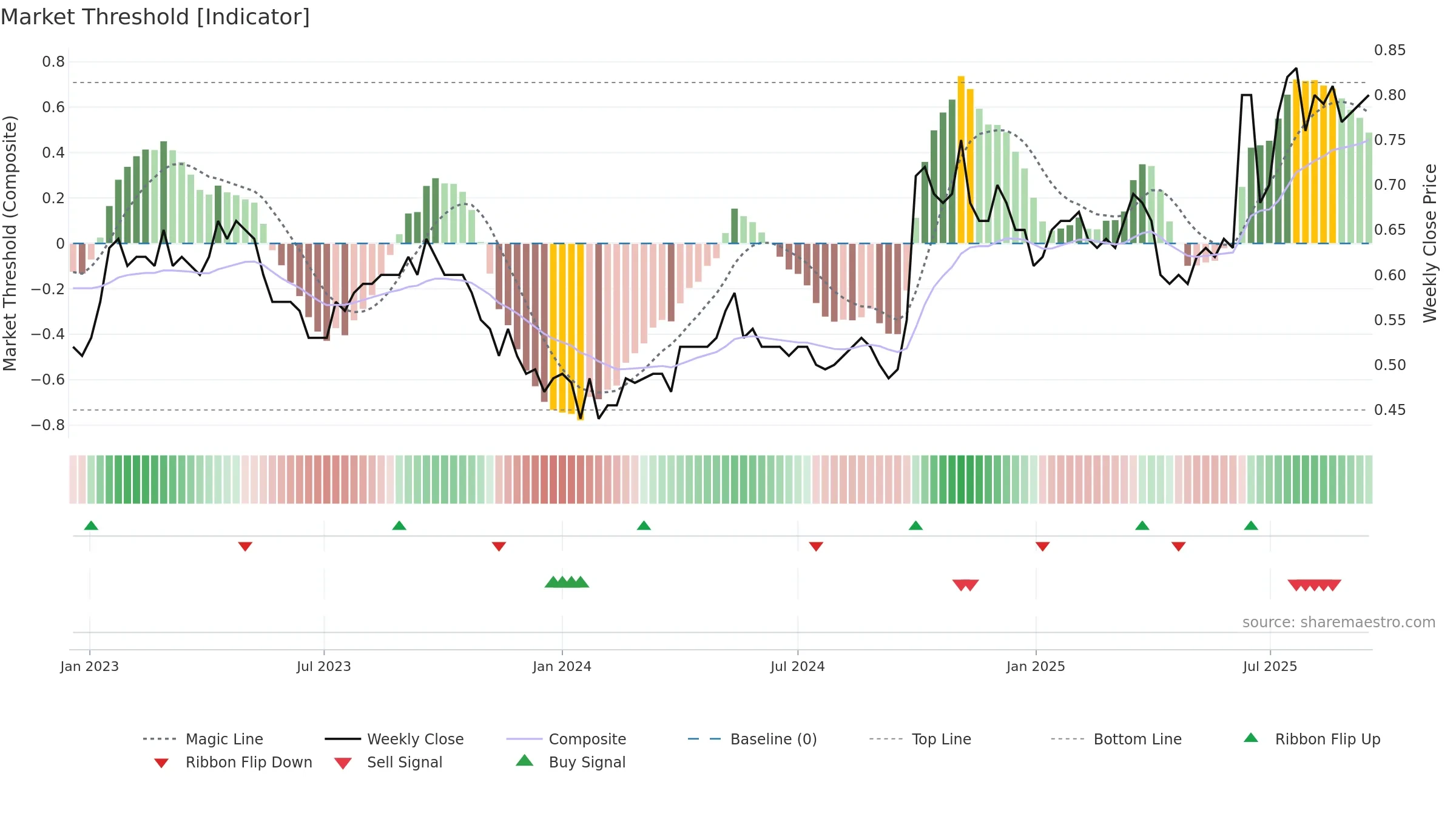Click the ribbon flip down marker near May 2023
This screenshot has height=819, width=1456.
click(x=245, y=547)
